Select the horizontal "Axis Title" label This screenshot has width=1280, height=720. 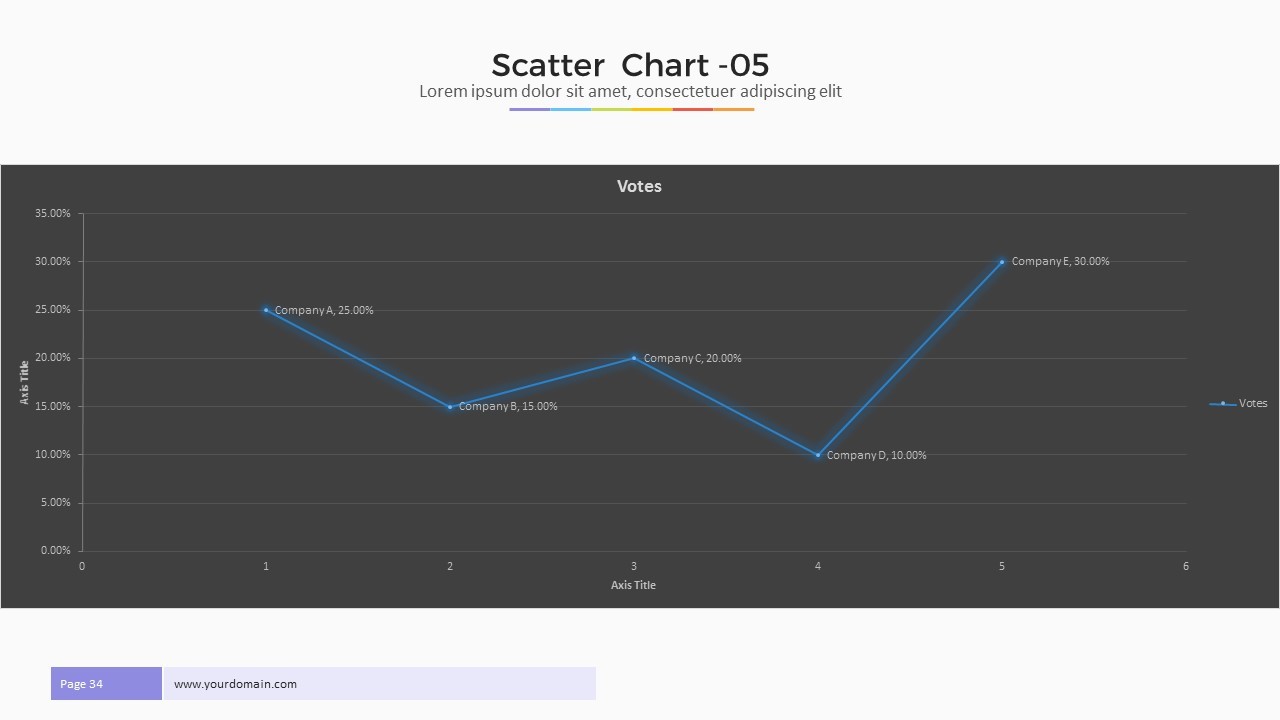click(633, 585)
